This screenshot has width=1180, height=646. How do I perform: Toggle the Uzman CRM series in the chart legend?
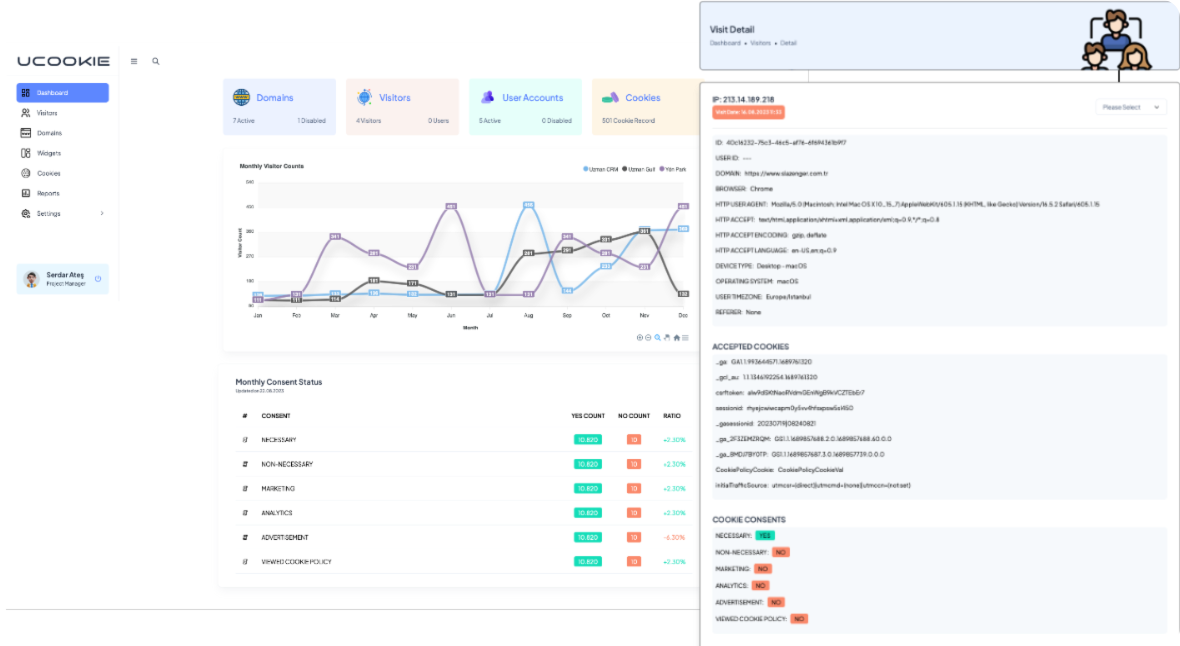(600, 169)
